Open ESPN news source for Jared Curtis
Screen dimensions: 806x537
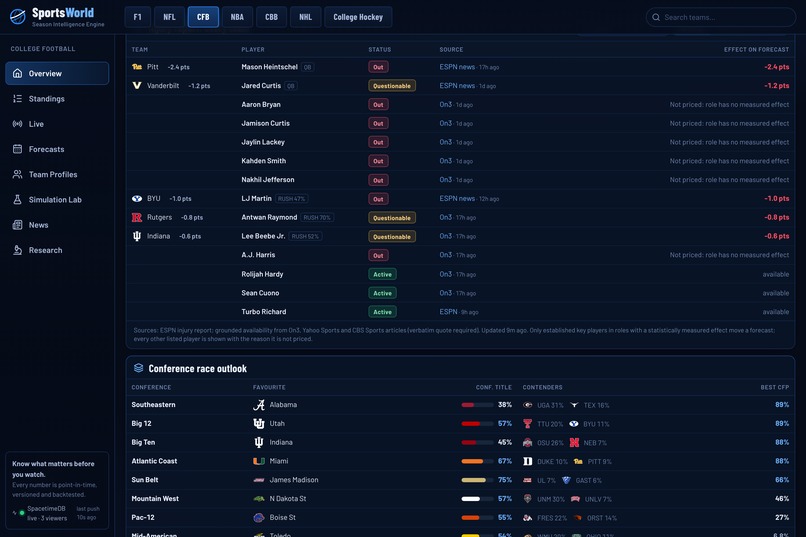point(457,86)
